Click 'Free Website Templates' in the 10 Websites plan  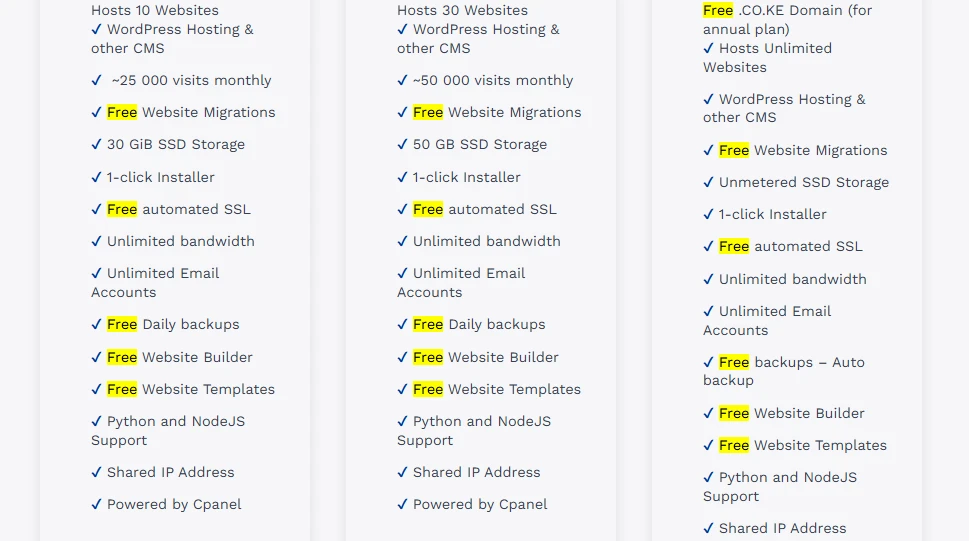point(191,390)
